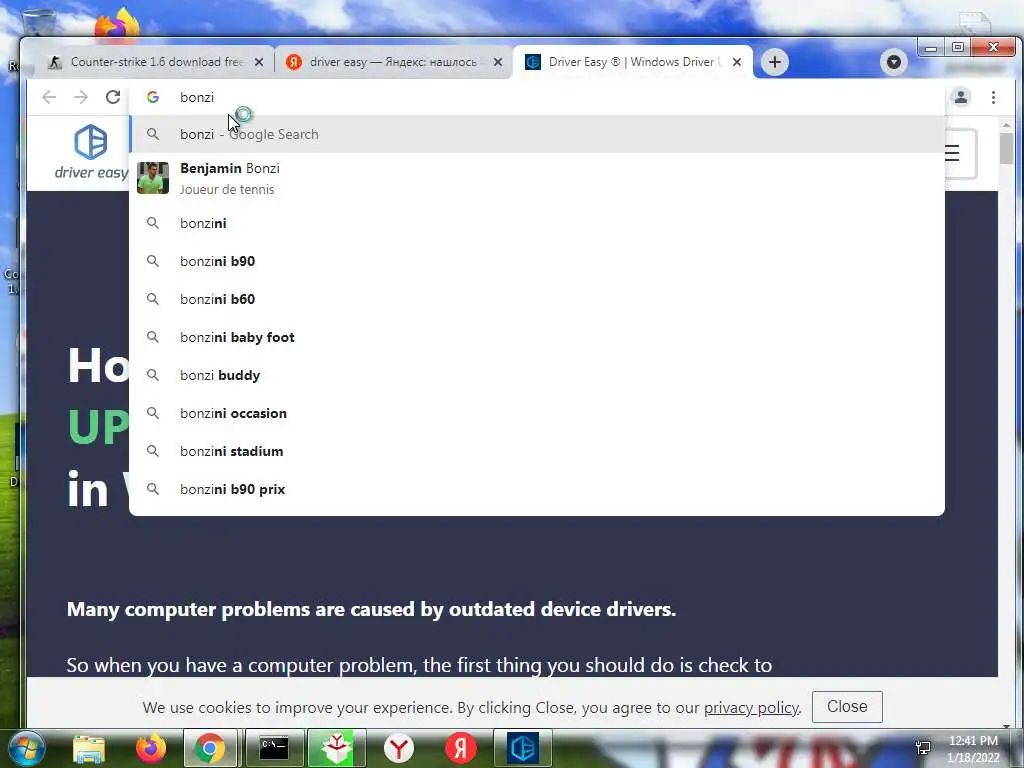Click the network tray icon
1024x768 pixels.
click(923, 748)
